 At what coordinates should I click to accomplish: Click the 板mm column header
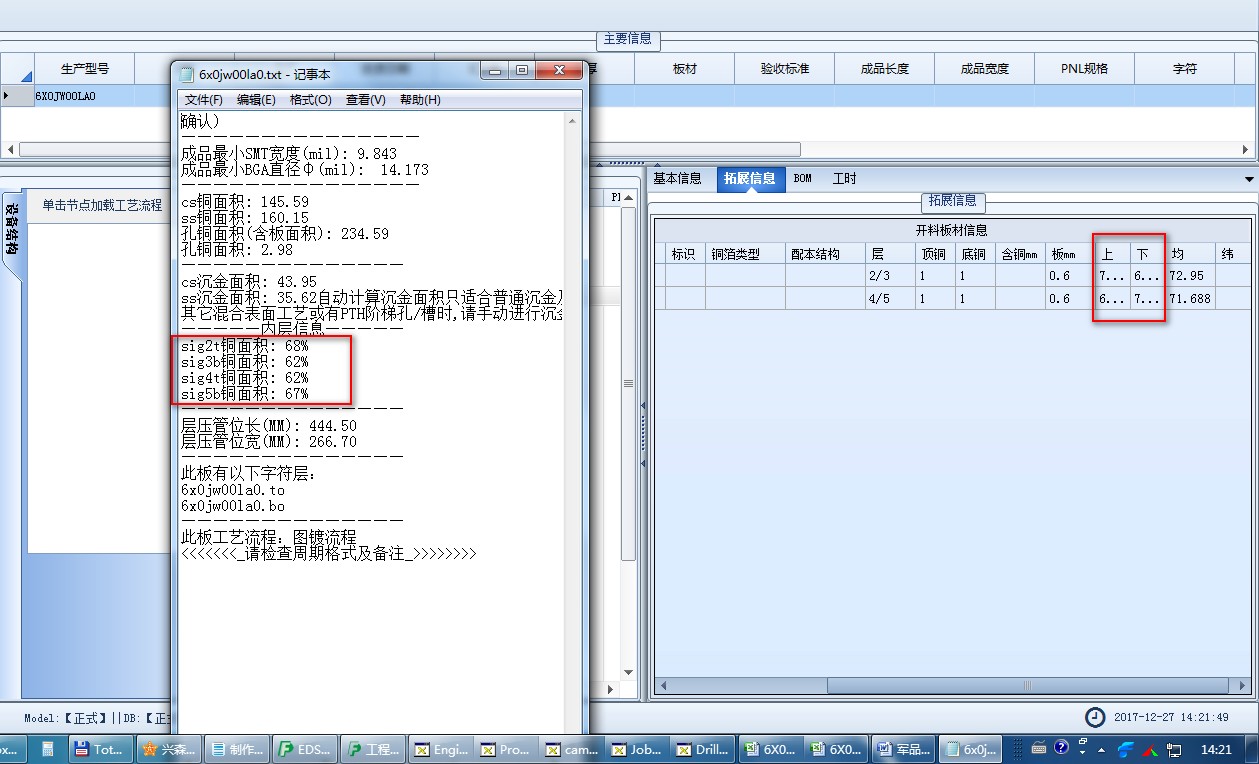1070,254
